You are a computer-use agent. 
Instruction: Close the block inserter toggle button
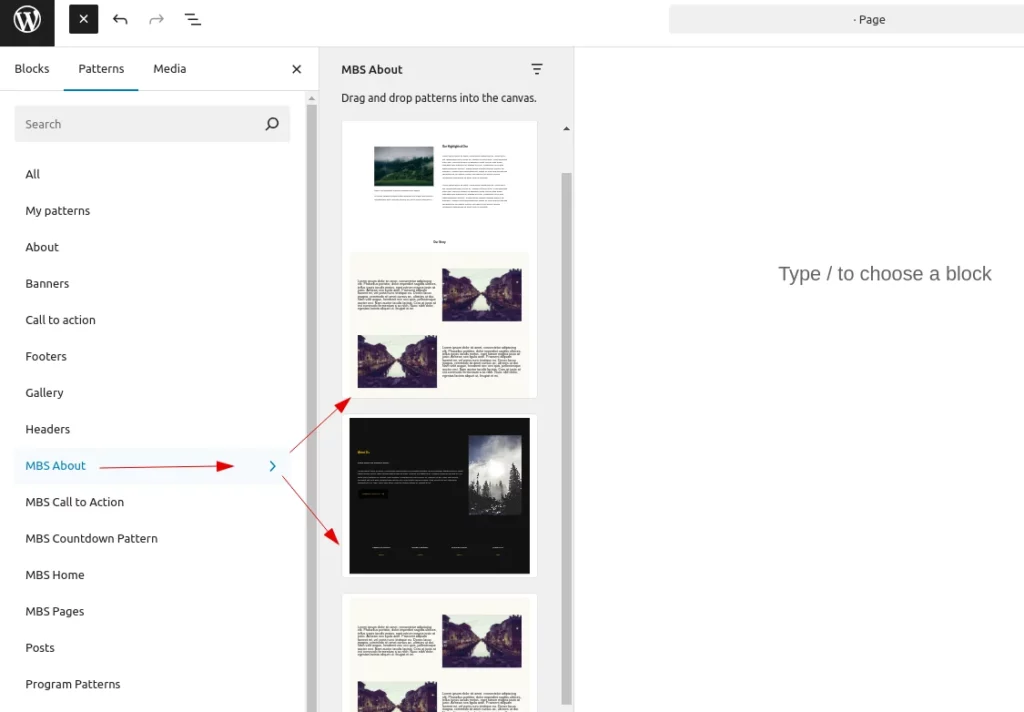[83, 19]
